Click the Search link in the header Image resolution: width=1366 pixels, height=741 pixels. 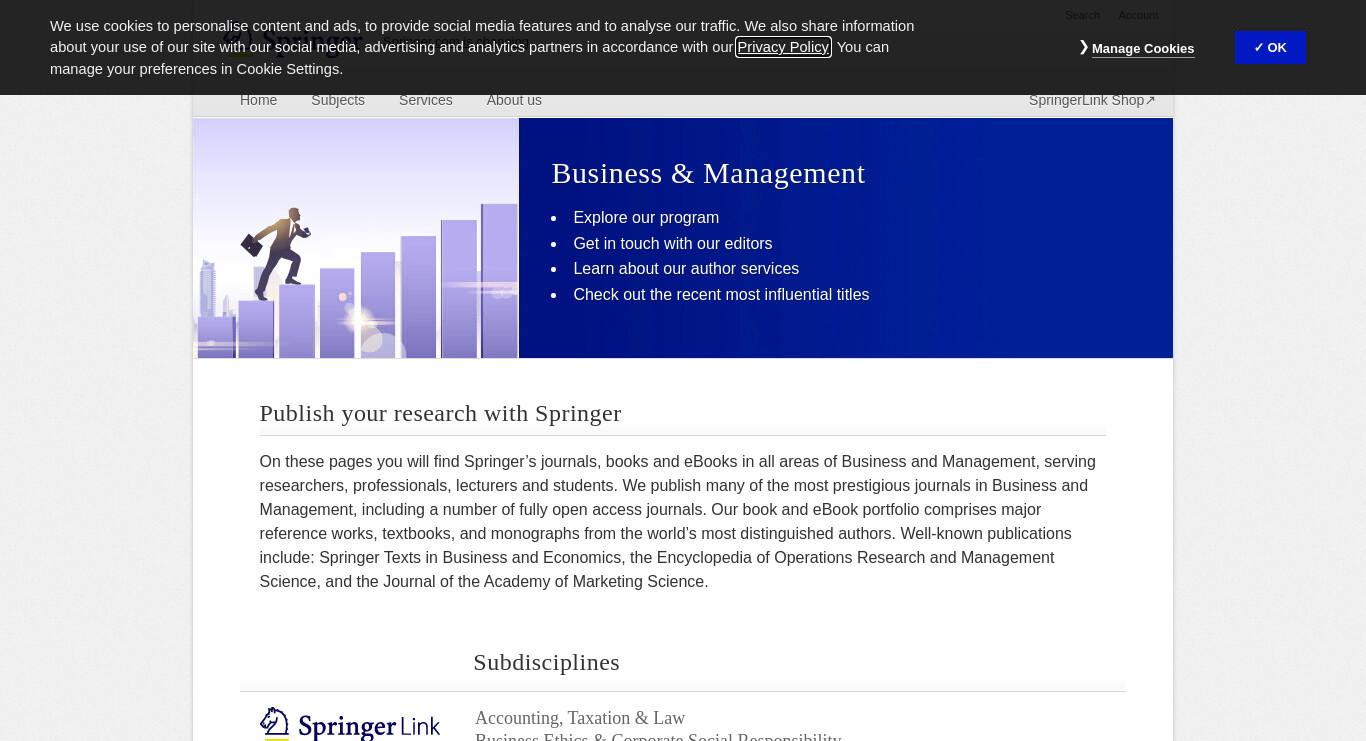point(1082,15)
